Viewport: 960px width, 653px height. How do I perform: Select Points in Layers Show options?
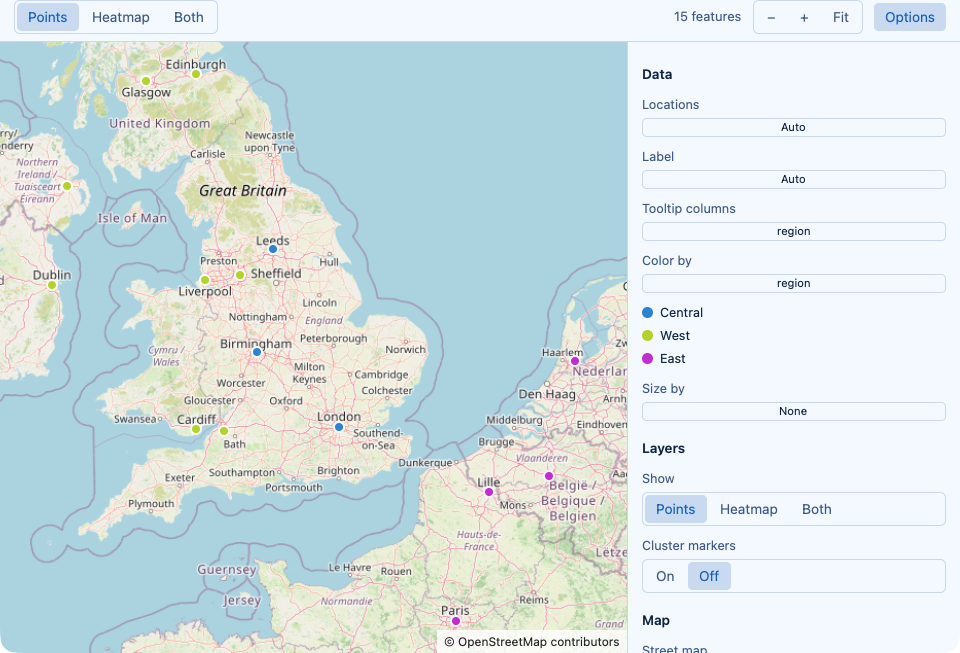[x=675, y=509]
